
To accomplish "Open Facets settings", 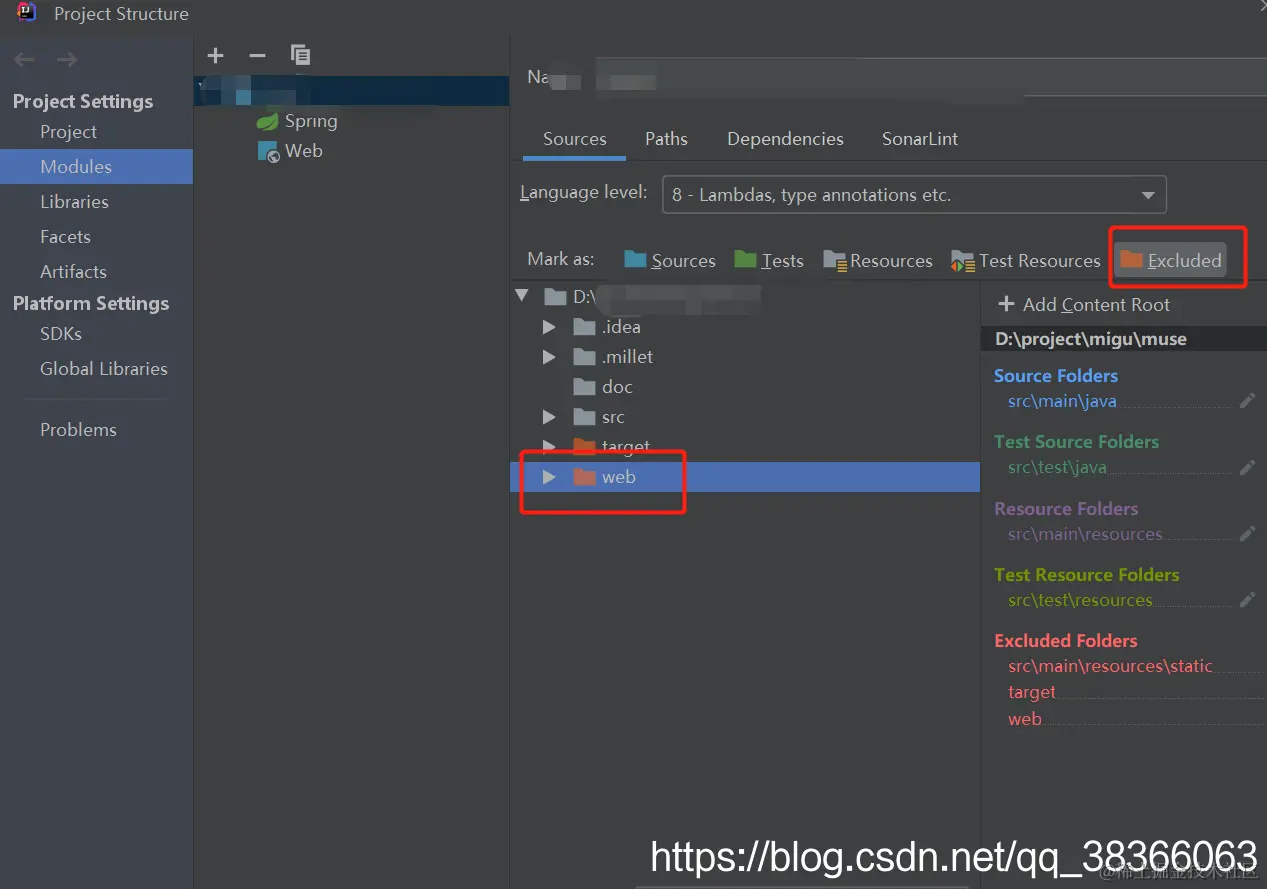I will pyautogui.click(x=65, y=237).
